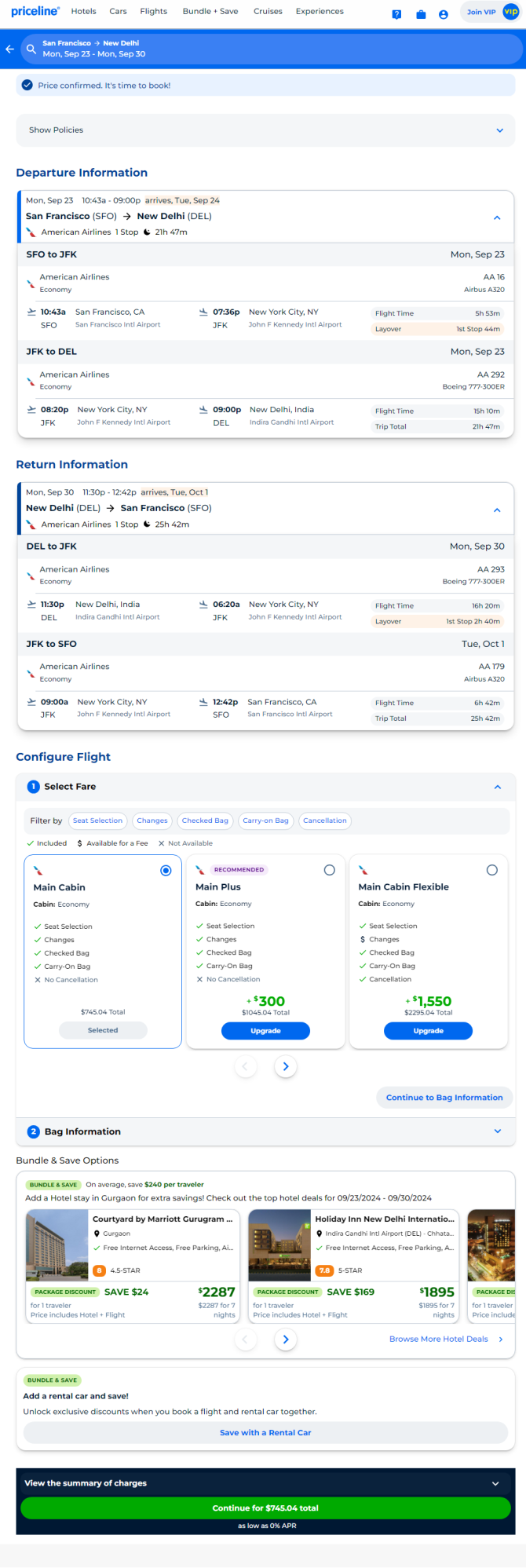526x1568 pixels.
Task: Click the search magnifier icon
Action: 31,49
